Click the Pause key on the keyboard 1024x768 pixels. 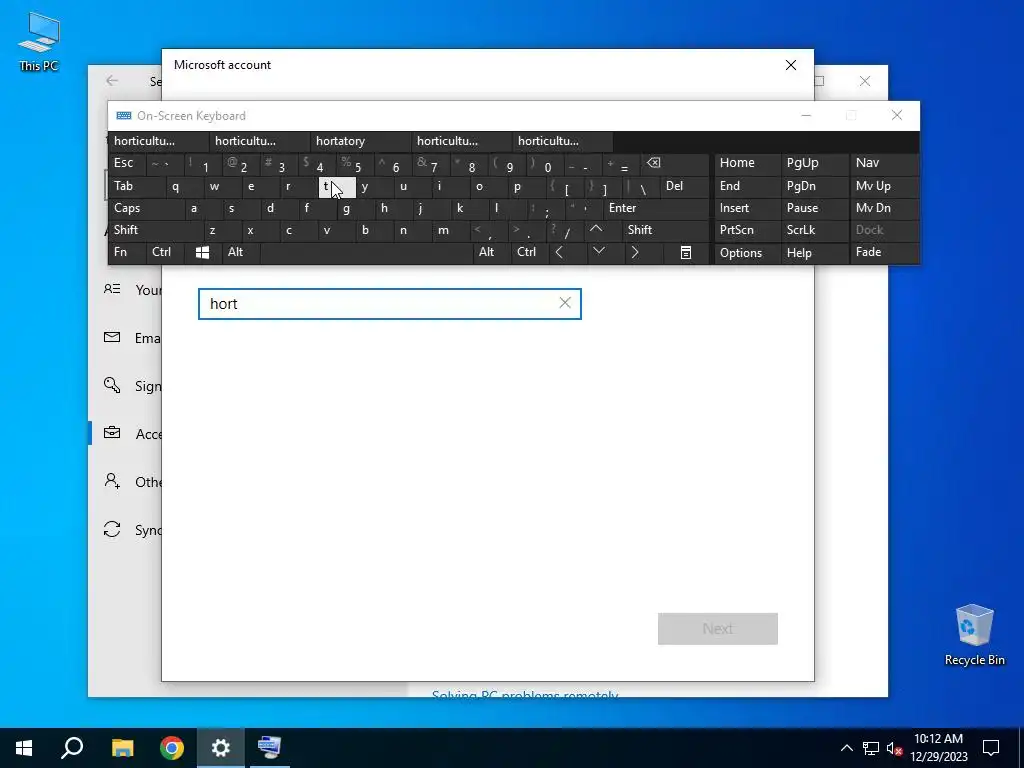tap(814, 208)
